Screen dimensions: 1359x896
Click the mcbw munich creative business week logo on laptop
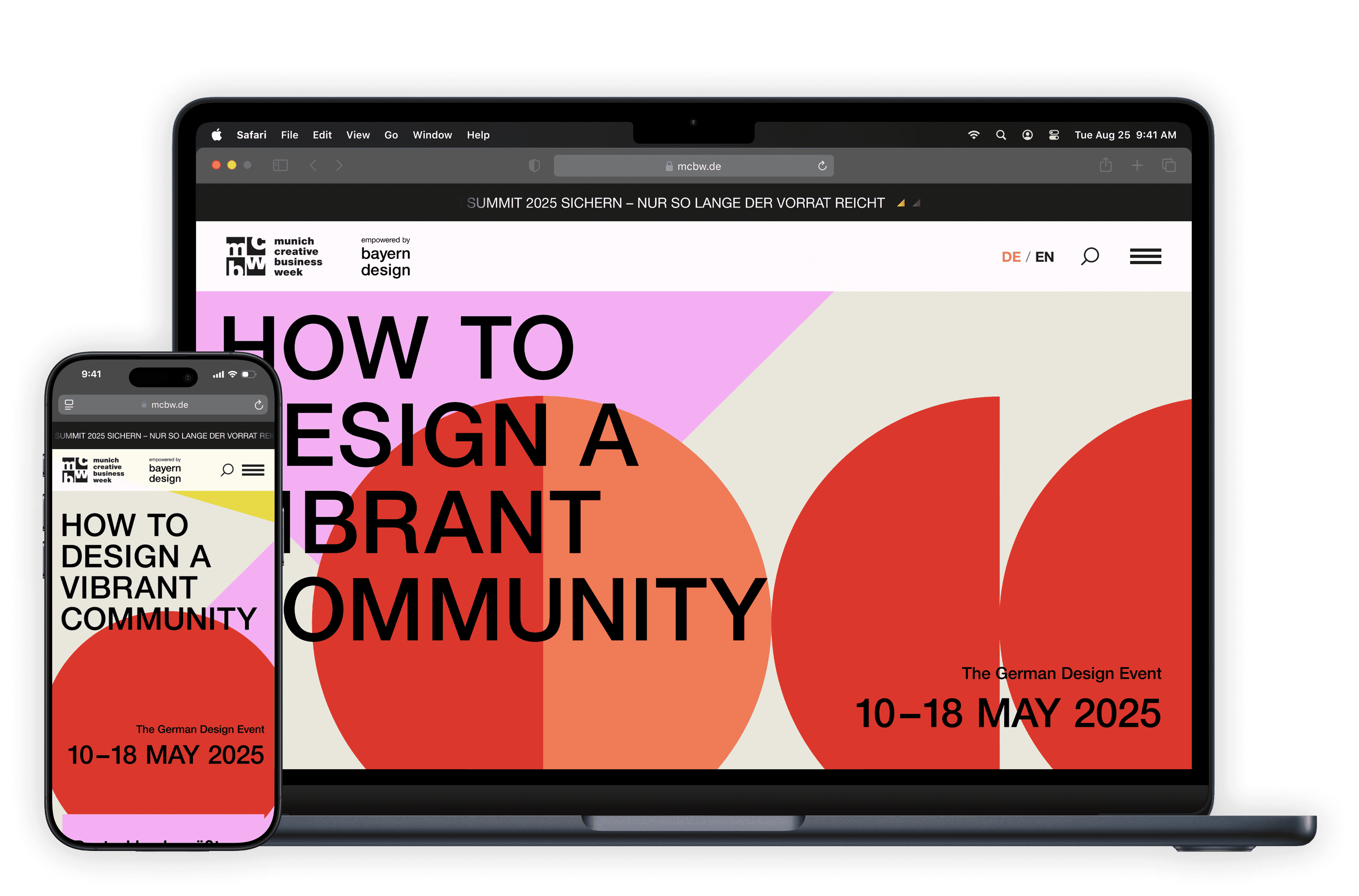pyautogui.click(x=274, y=257)
